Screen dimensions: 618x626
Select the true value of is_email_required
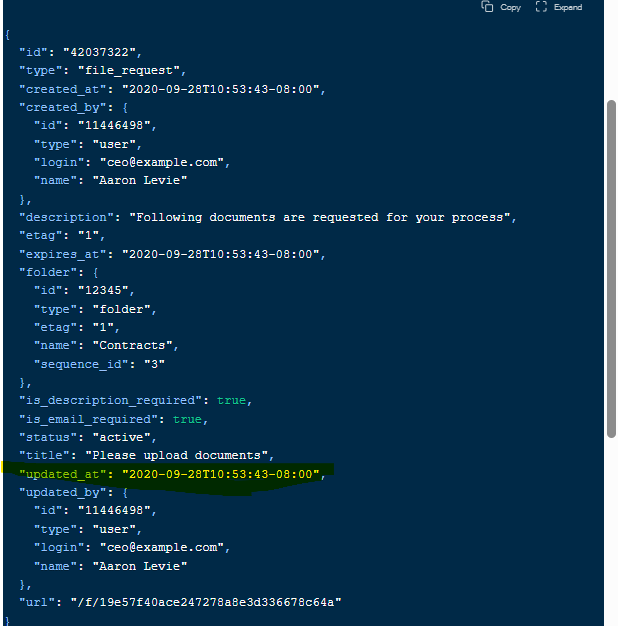[187, 420]
